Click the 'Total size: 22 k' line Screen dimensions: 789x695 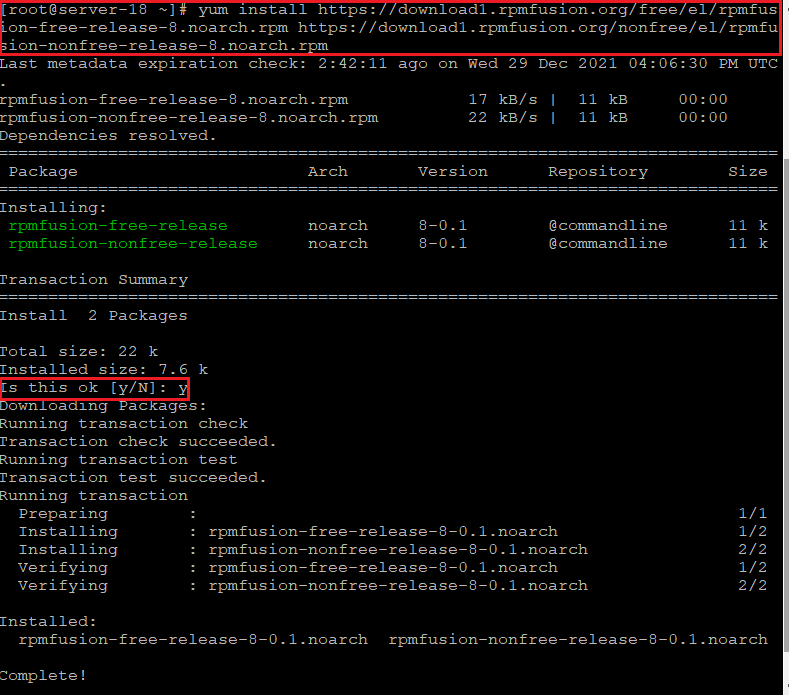(x=79, y=352)
